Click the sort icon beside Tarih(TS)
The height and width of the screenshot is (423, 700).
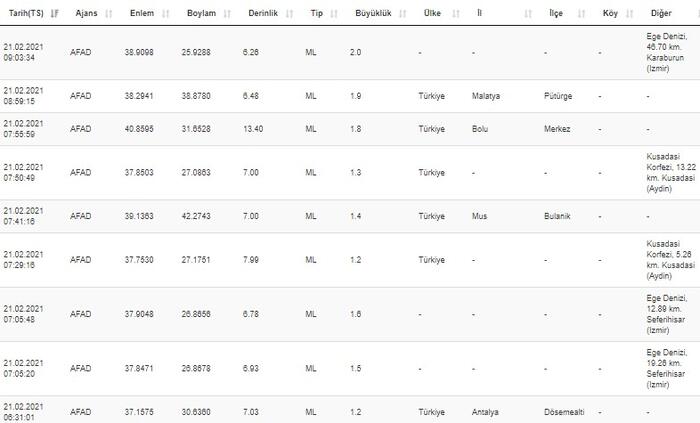54,13
